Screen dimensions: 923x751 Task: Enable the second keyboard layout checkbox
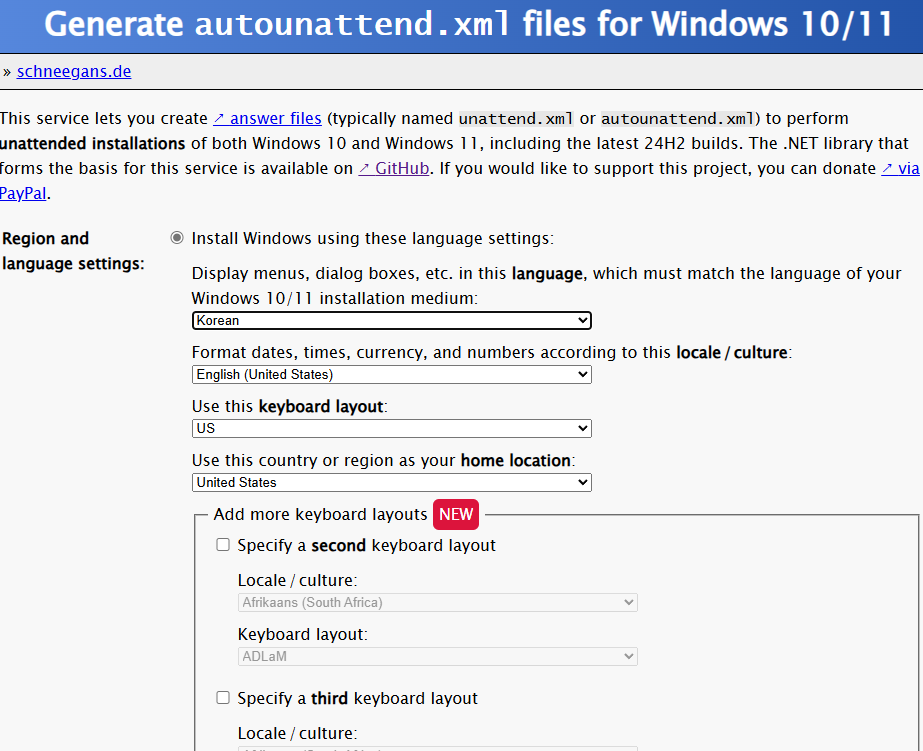point(222,544)
